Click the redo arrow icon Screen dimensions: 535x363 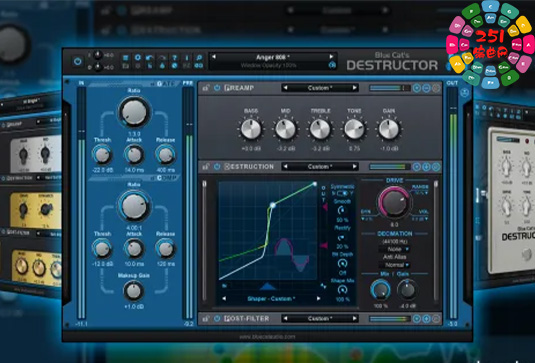[162, 57]
